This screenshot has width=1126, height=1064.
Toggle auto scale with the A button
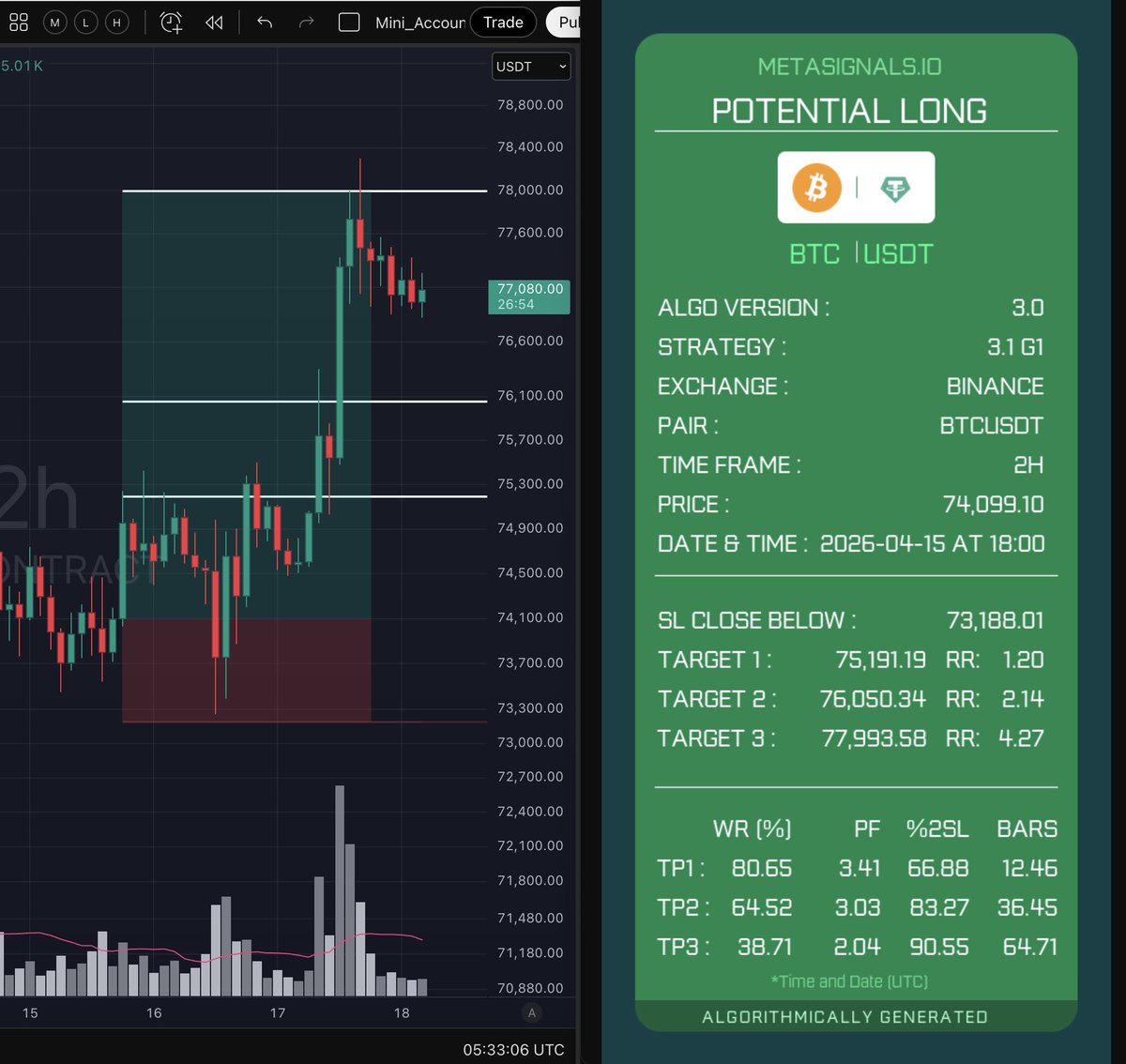click(x=532, y=1012)
